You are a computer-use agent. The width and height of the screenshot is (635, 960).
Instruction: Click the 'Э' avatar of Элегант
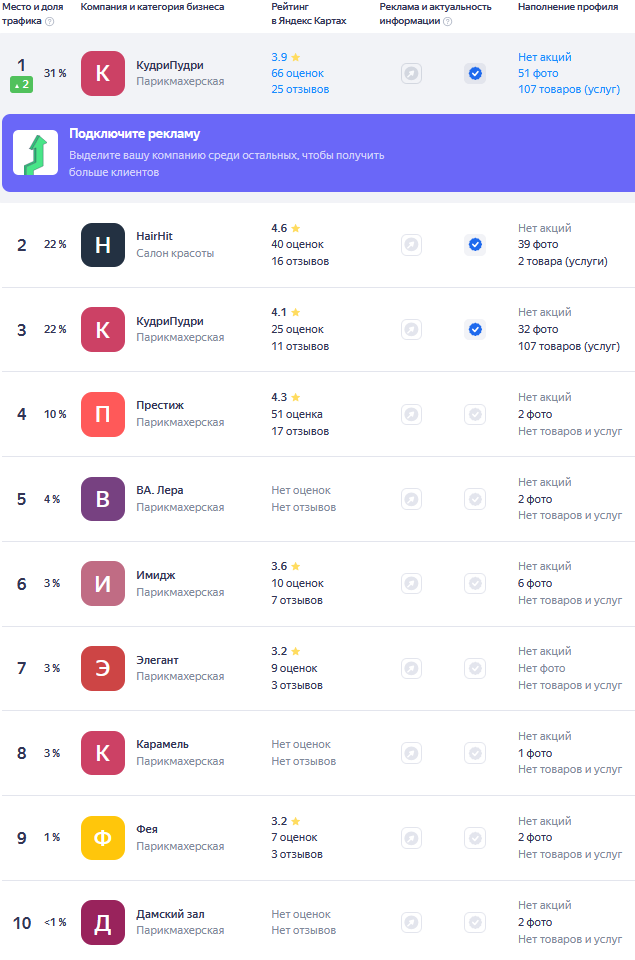coord(103,668)
